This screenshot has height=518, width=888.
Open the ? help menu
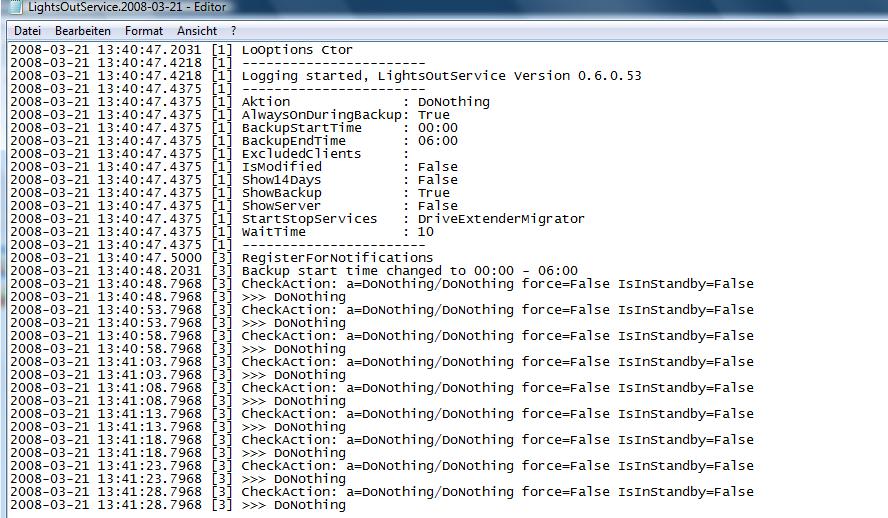[233, 31]
